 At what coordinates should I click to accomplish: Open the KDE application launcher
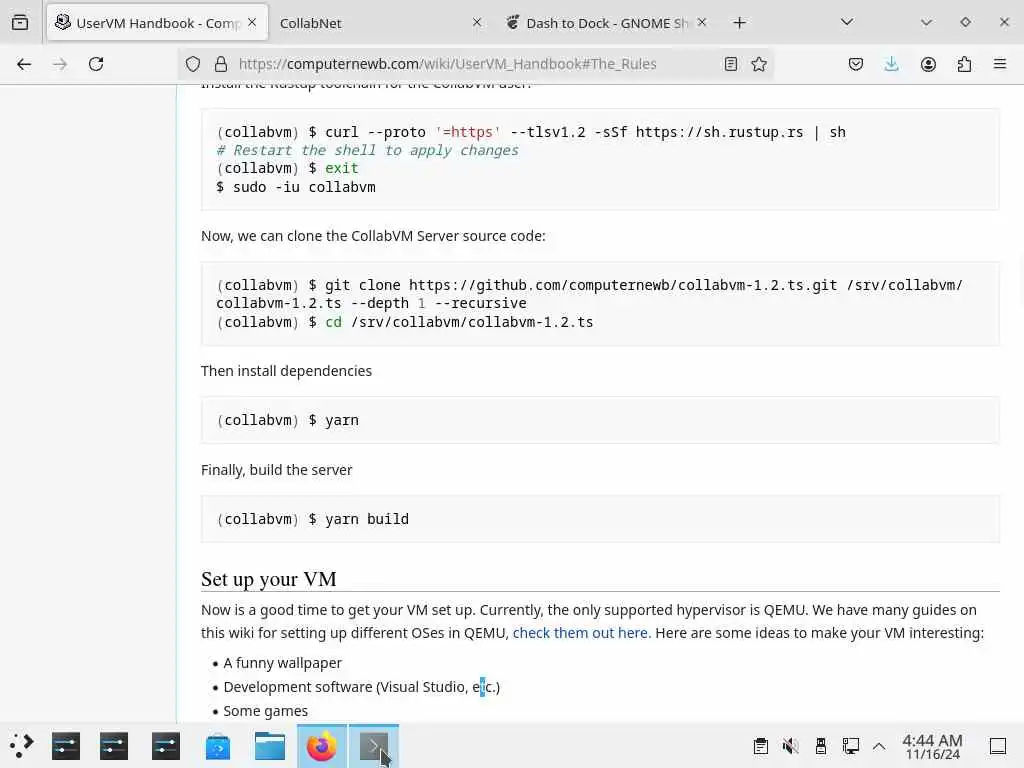(x=22, y=745)
